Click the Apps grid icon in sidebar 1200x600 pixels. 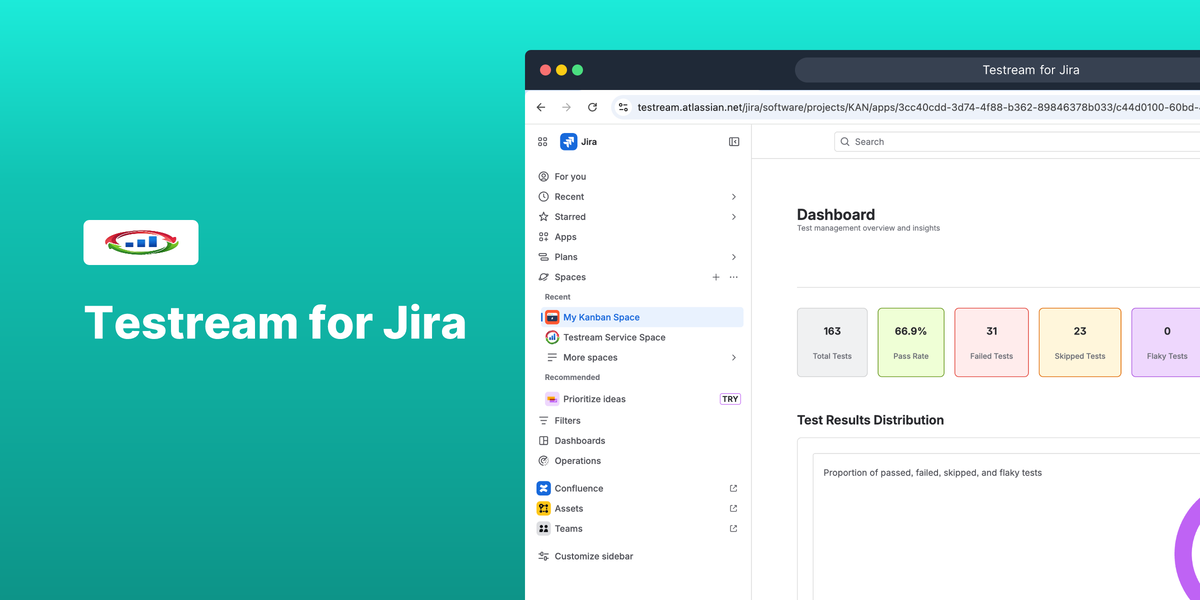544,237
